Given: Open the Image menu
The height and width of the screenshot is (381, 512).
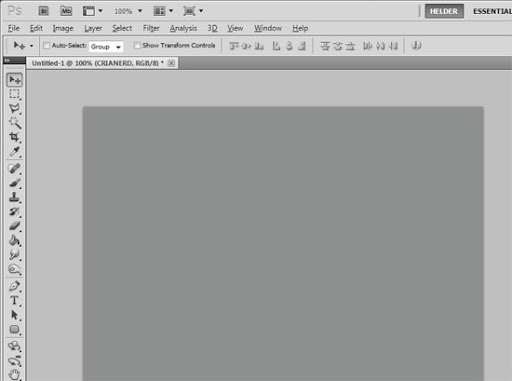Looking at the screenshot, I should click(x=63, y=28).
